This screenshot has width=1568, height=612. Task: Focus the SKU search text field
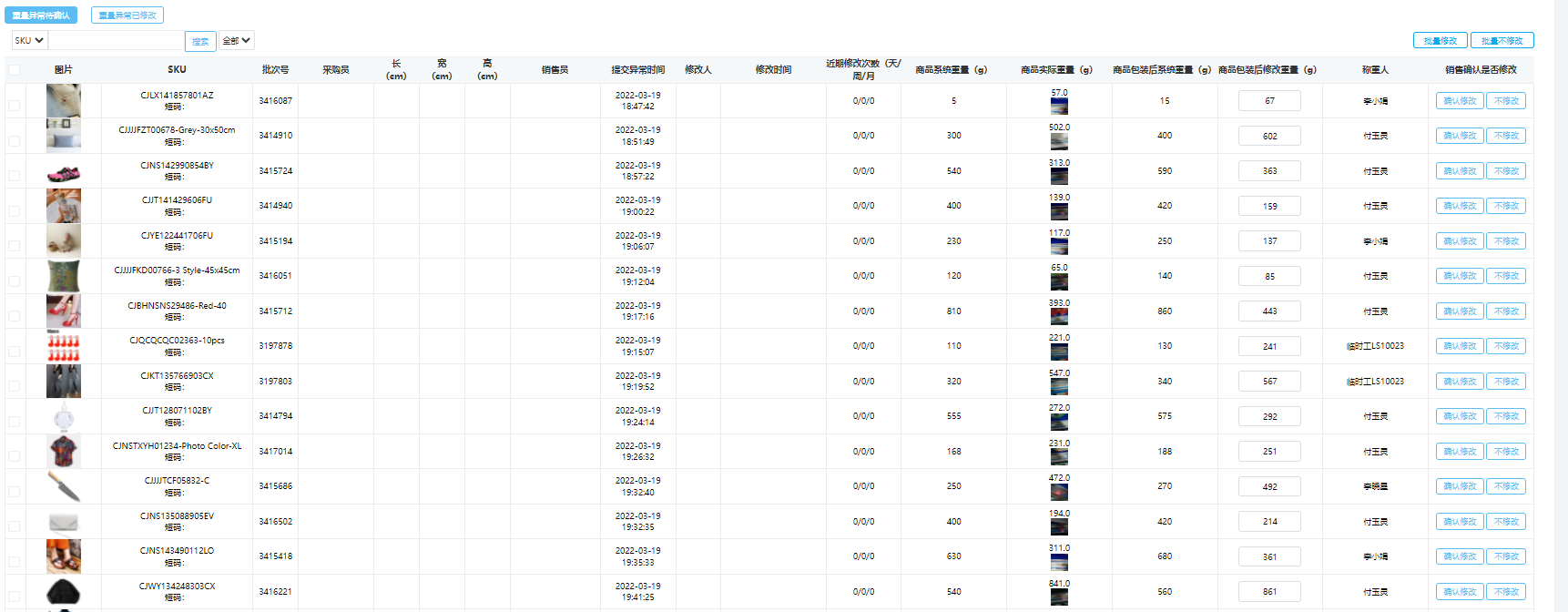pyautogui.click(x=116, y=40)
